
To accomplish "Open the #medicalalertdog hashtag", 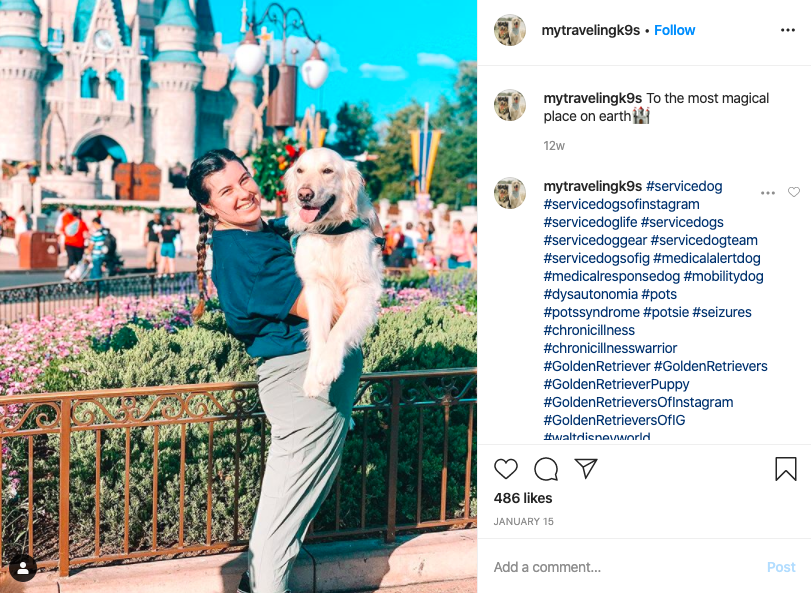I will pyautogui.click(x=706, y=258).
